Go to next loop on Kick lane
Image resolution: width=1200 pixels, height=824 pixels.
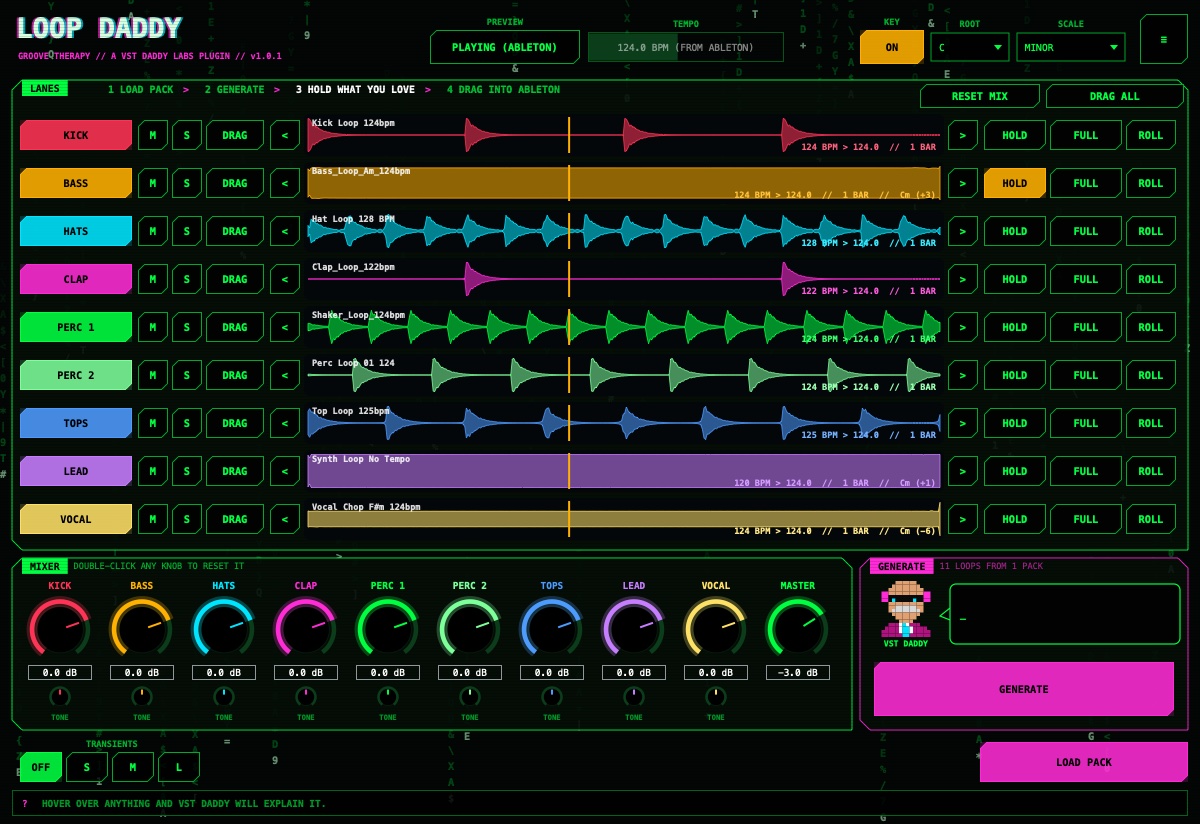coord(963,135)
